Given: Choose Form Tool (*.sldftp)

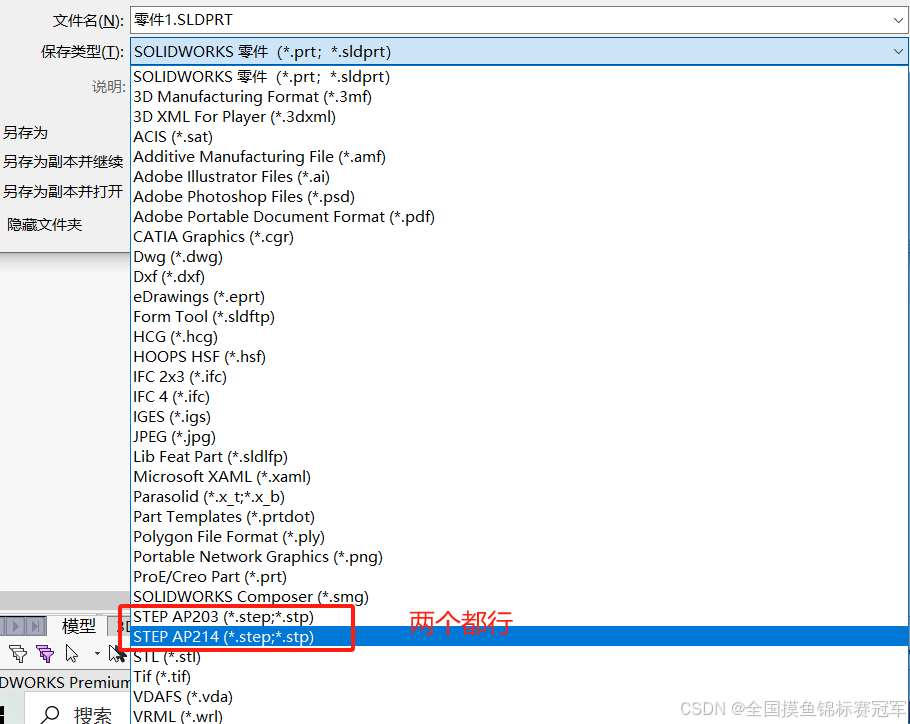Looking at the screenshot, I should [519, 317].
